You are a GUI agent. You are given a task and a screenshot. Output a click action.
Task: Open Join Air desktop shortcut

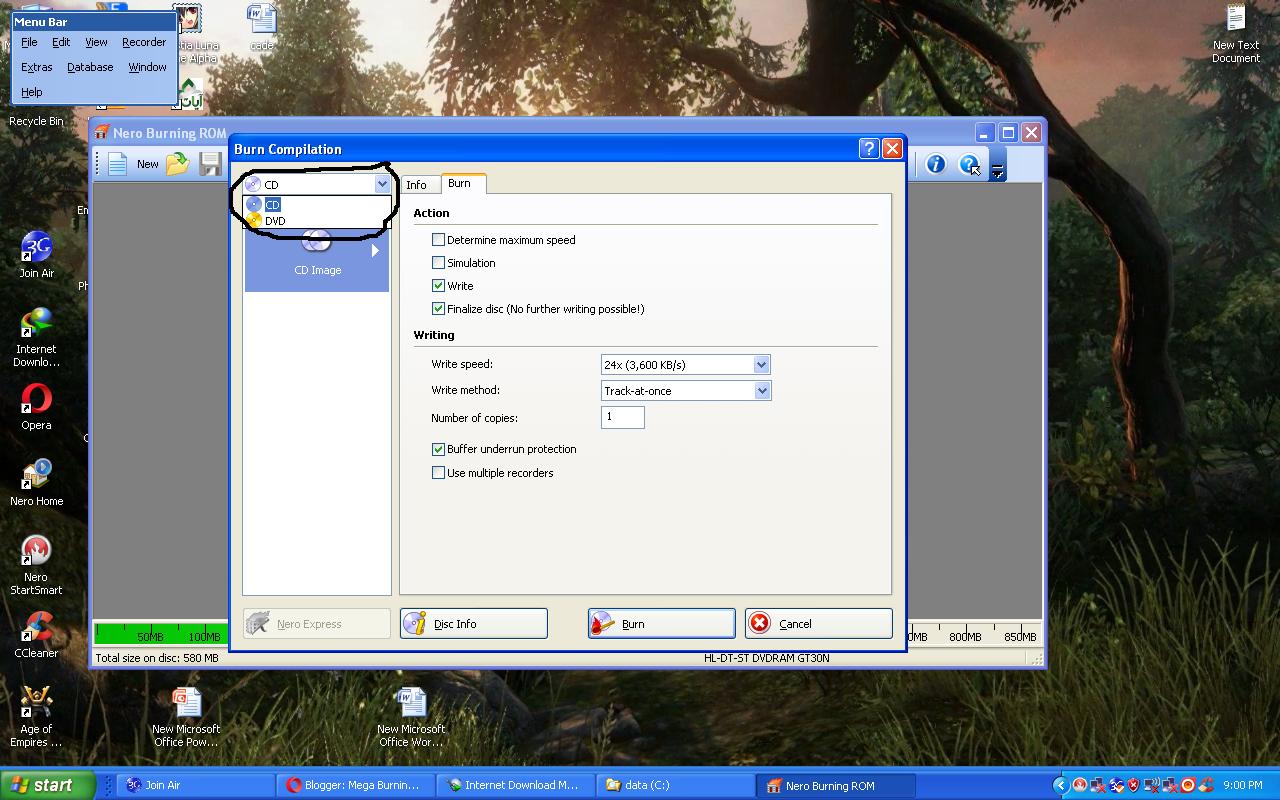pyautogui.click(x=36, y=256)
